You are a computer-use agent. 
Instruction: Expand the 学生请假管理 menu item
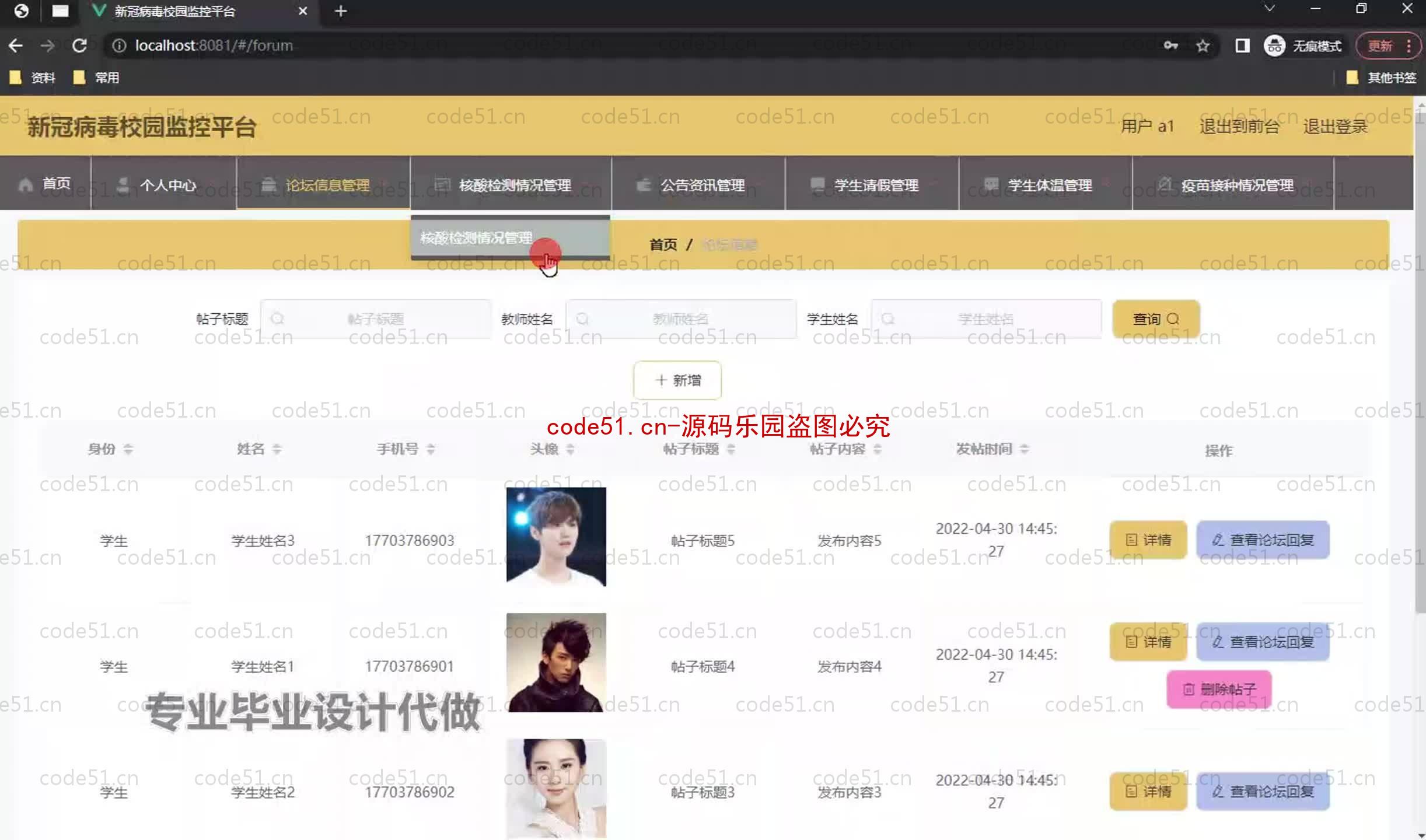click(x=872, y=185)
